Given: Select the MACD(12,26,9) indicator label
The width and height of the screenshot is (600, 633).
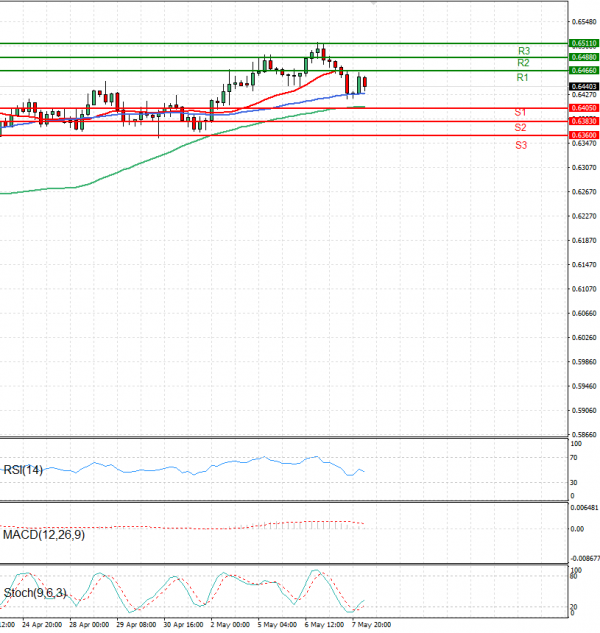Looking at the screenshot, I should tap(43, 535).
